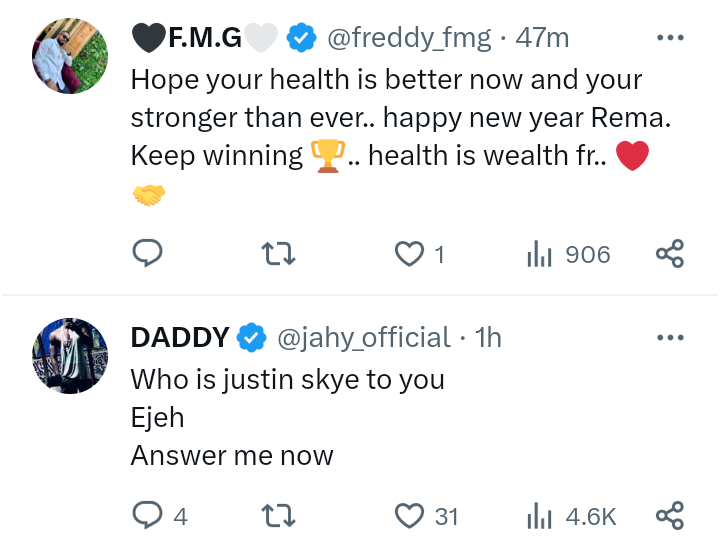Open more options for DADDY tweet

click(668, 337)
